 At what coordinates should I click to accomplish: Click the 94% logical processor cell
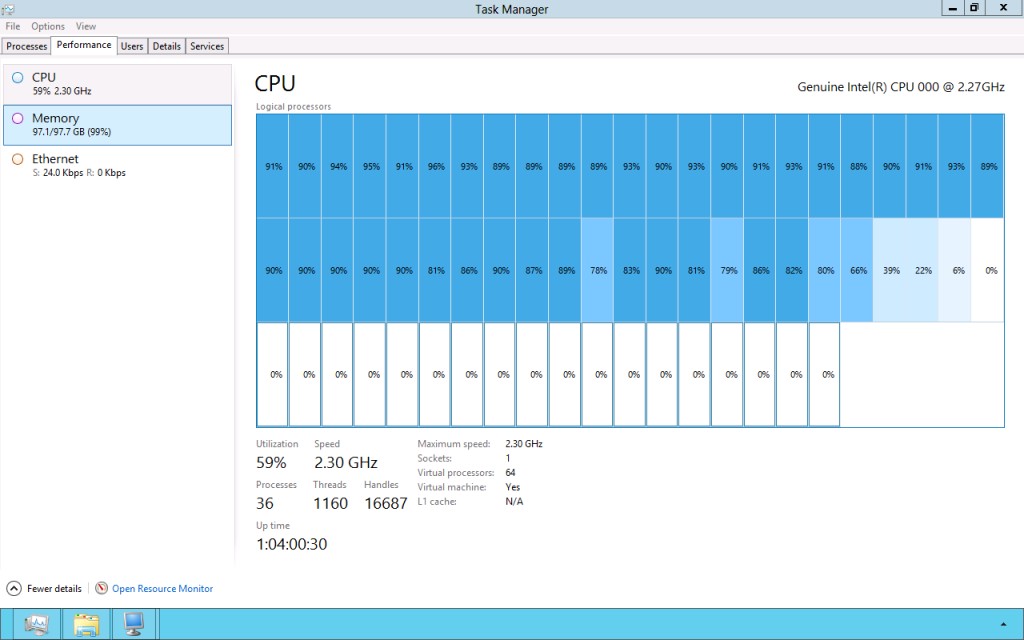pyautogui.click(x=338, y=166)
